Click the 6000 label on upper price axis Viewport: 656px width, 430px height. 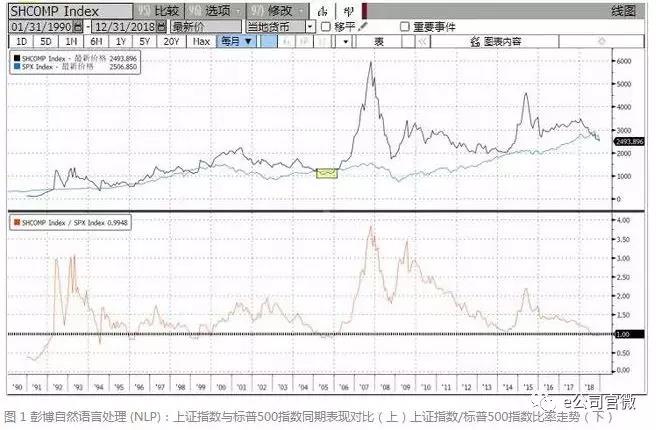(x=624, y=61)
